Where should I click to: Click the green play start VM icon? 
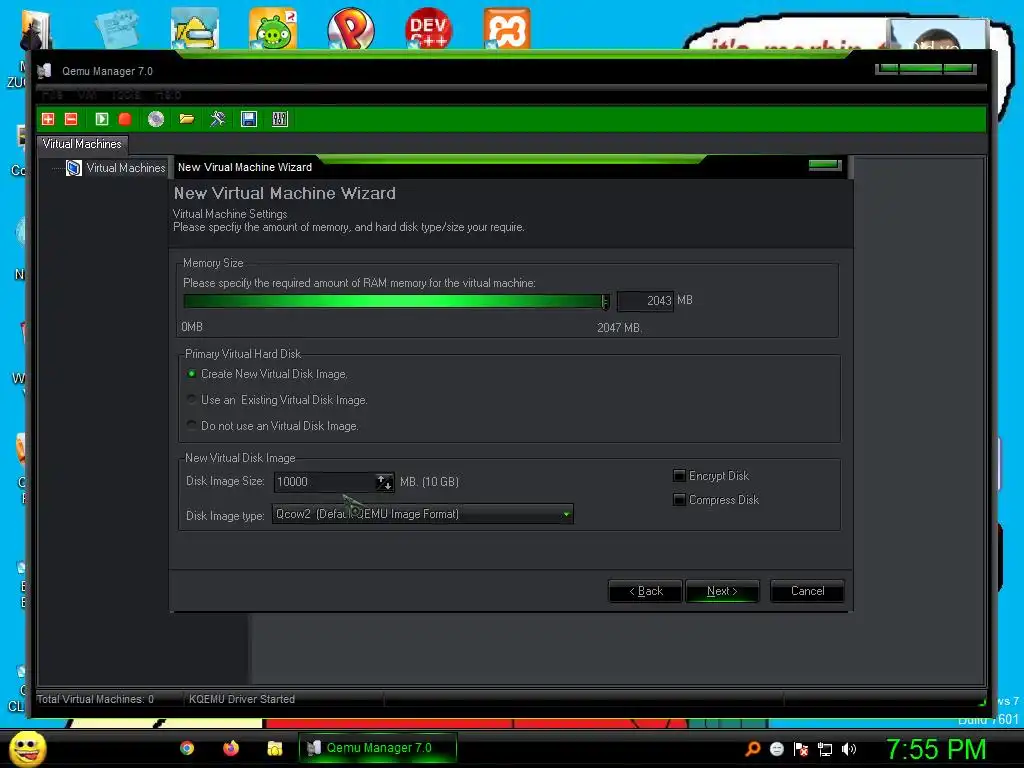[x=101, y=119]
